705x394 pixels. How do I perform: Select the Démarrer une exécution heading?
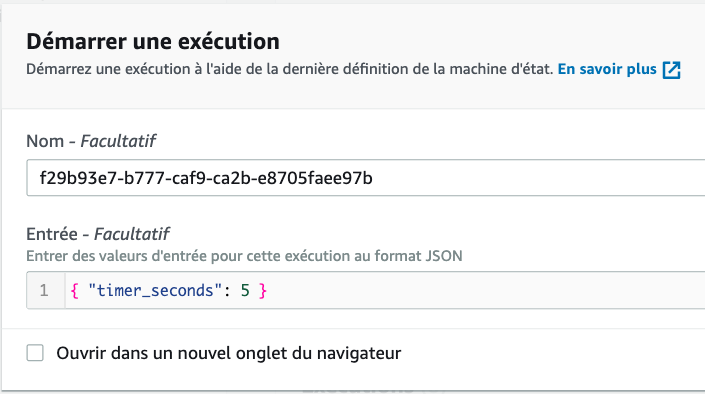click(153, 41)
